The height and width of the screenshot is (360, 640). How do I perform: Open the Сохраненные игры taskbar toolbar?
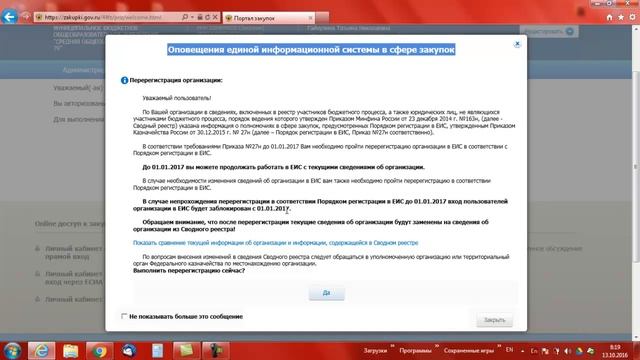tap(469, 351)
